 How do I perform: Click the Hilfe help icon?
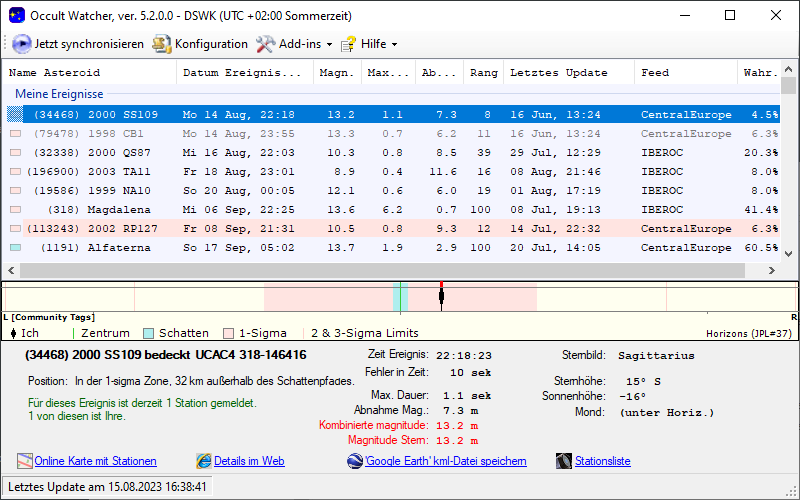point(348,44)
